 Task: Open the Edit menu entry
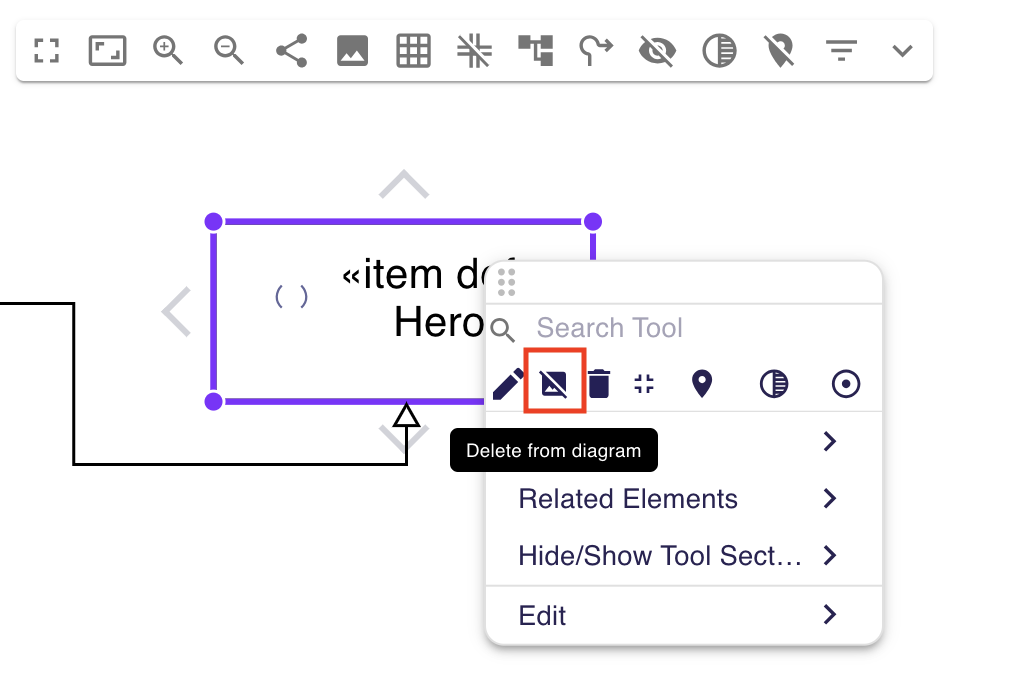click(541, 615)
